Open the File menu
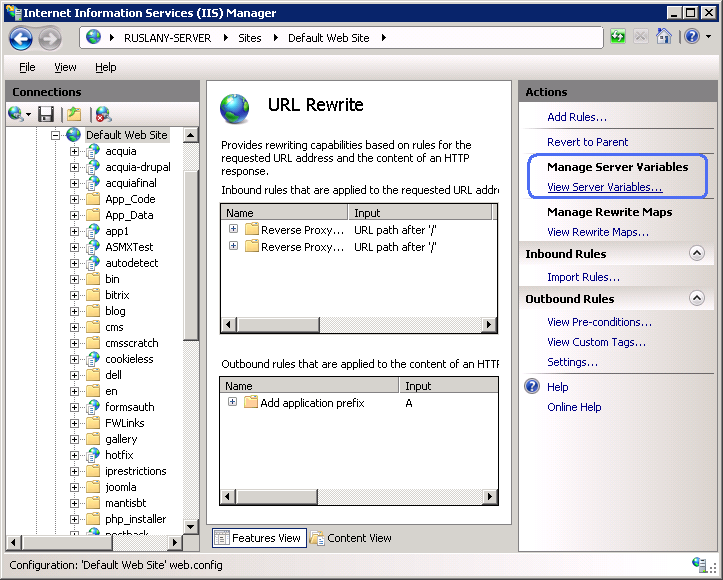The width and height of the screenshot is (723, 580). pos(27,67)
